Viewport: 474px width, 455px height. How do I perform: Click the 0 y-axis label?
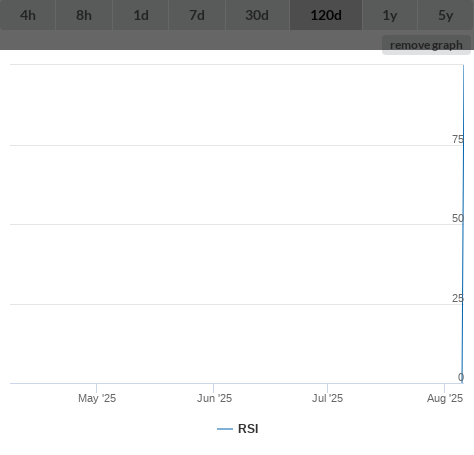click(461, 377)
